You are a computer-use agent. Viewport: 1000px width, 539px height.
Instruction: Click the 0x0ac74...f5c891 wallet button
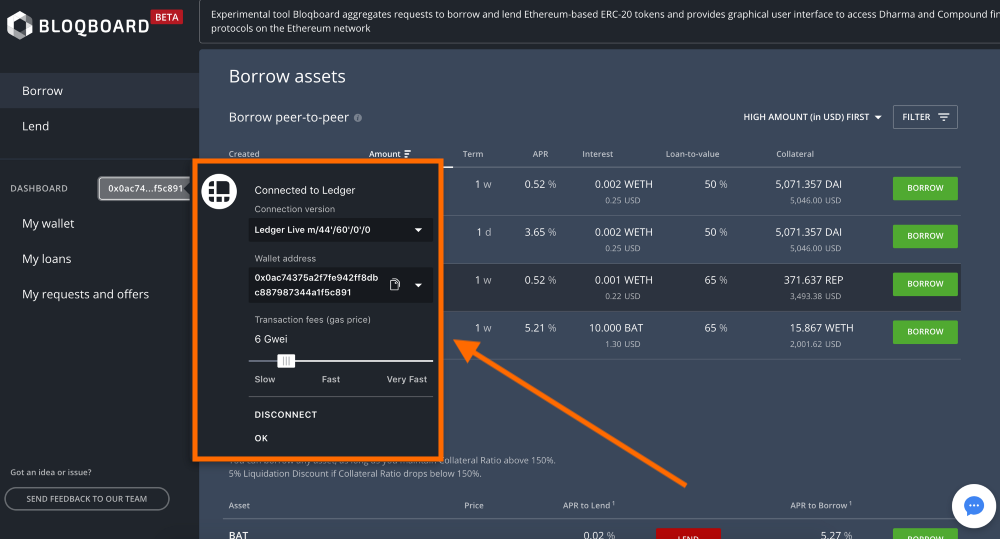[144, 189]
